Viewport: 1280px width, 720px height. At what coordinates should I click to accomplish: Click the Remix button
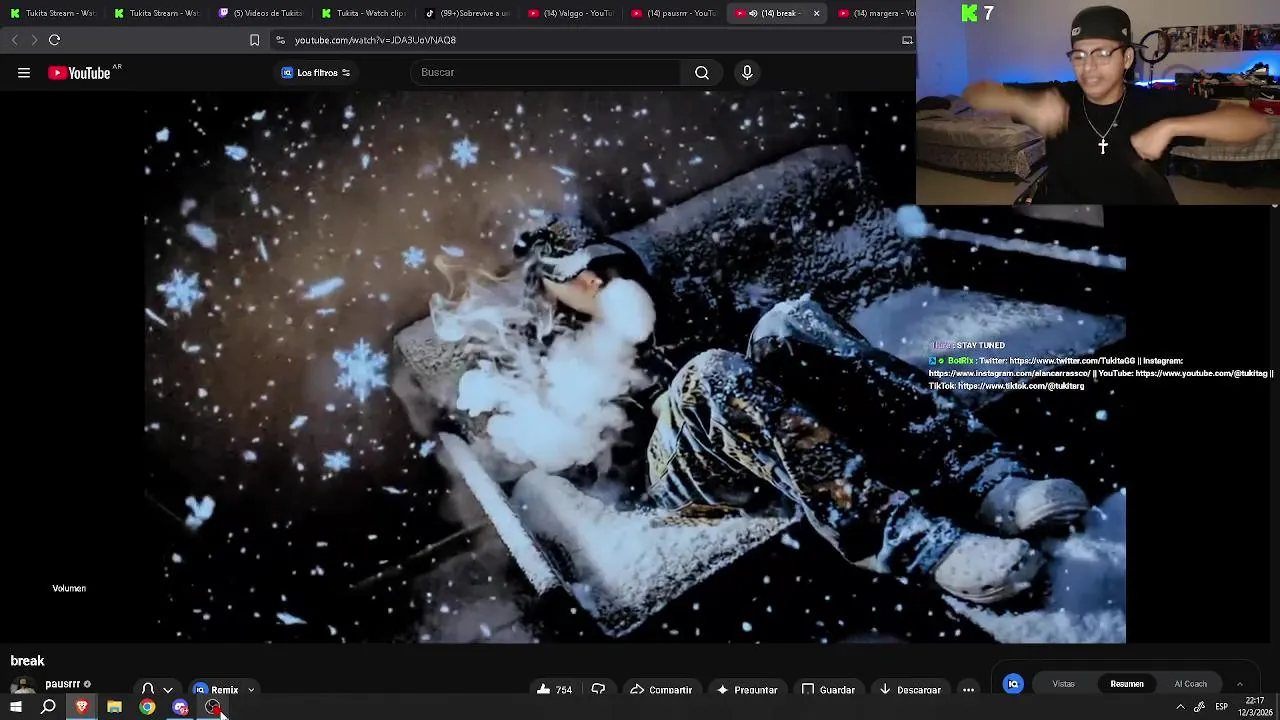[x=215, y=689]
